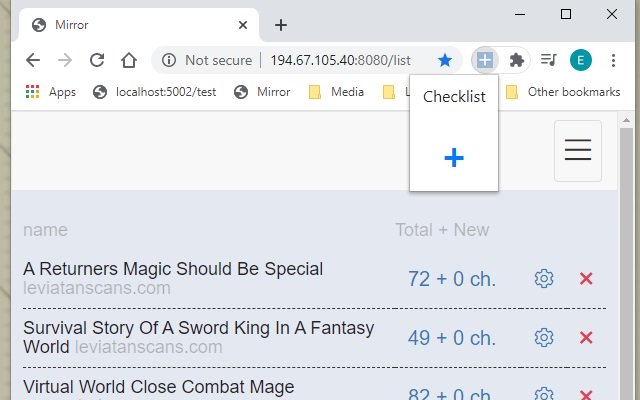Open the profile avatar E

point(581,60)
